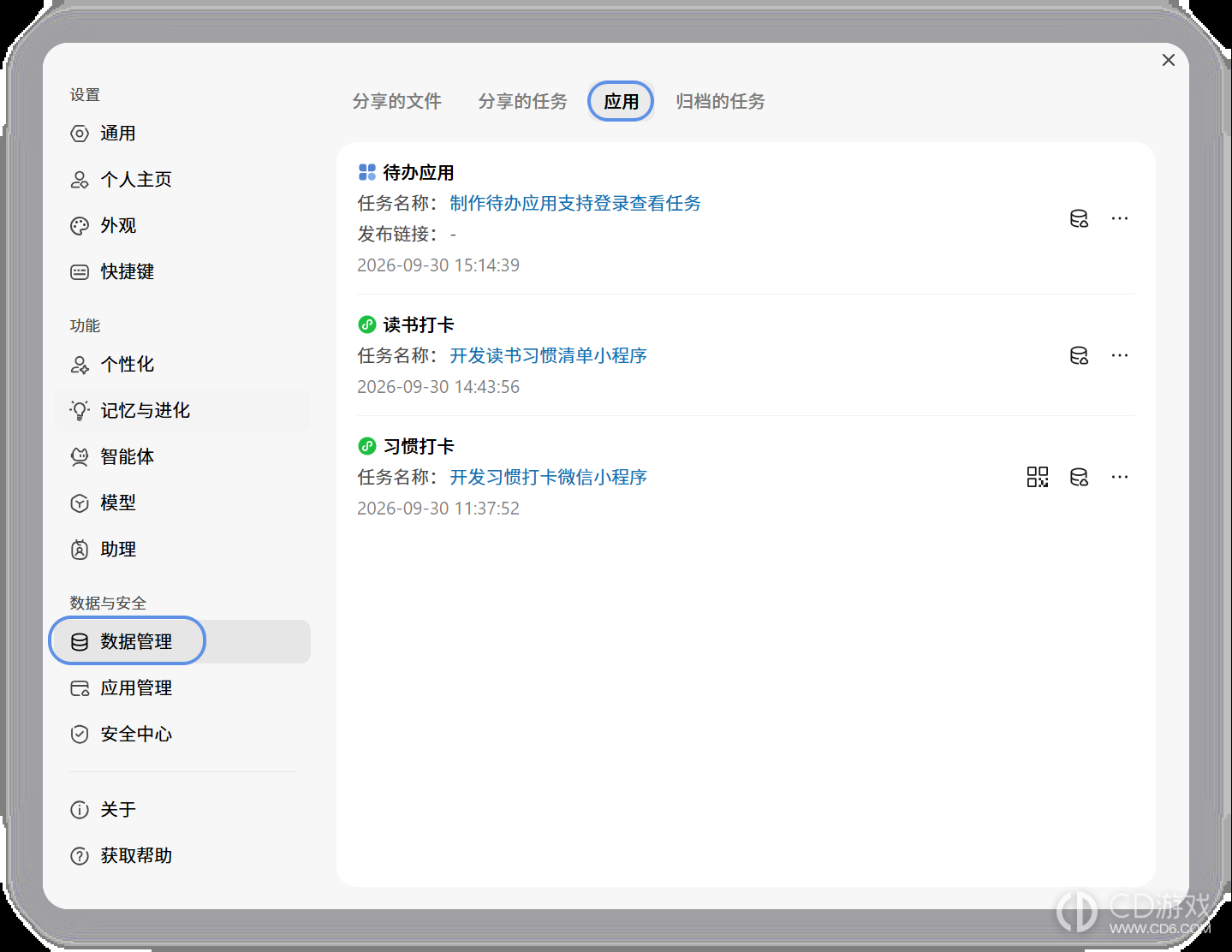This screenshot has width=1232, height=952.
Task: Click the timestamp 2026-09-30 14:43:56
Action: coord(438,387)
